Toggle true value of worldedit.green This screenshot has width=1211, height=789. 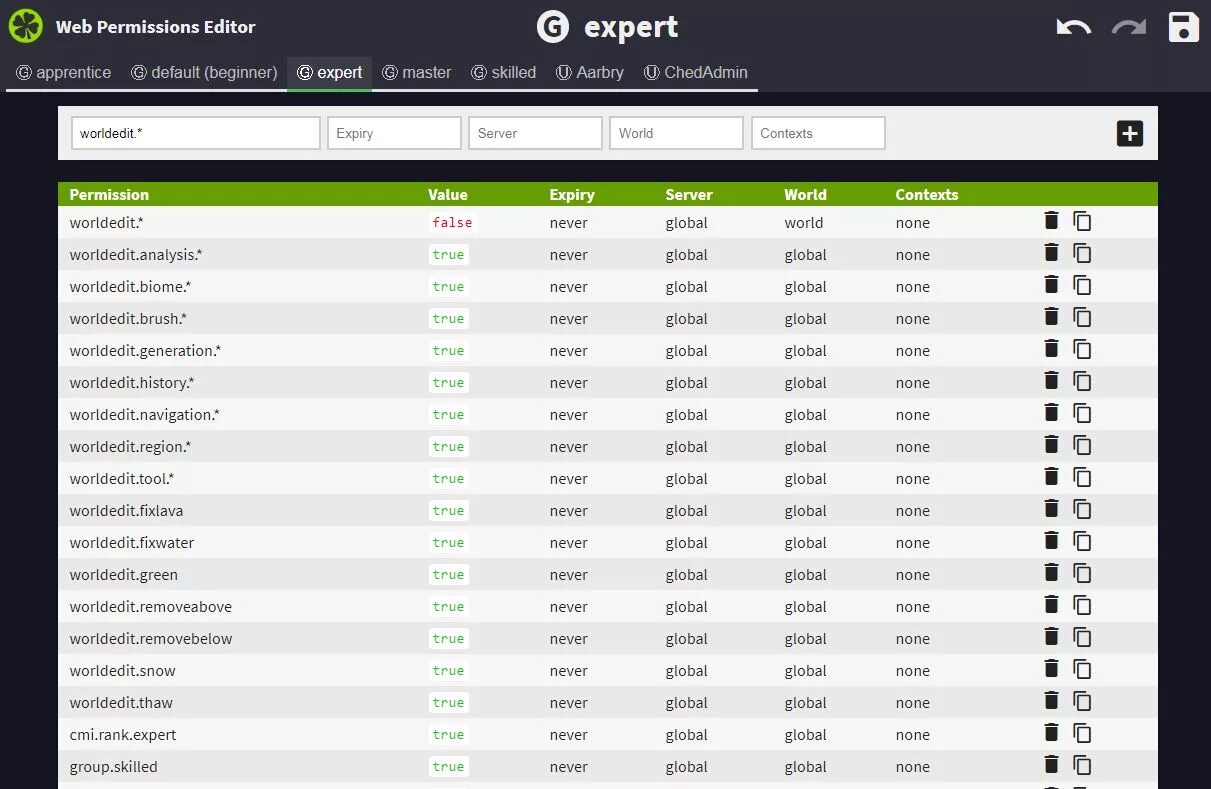448,575
